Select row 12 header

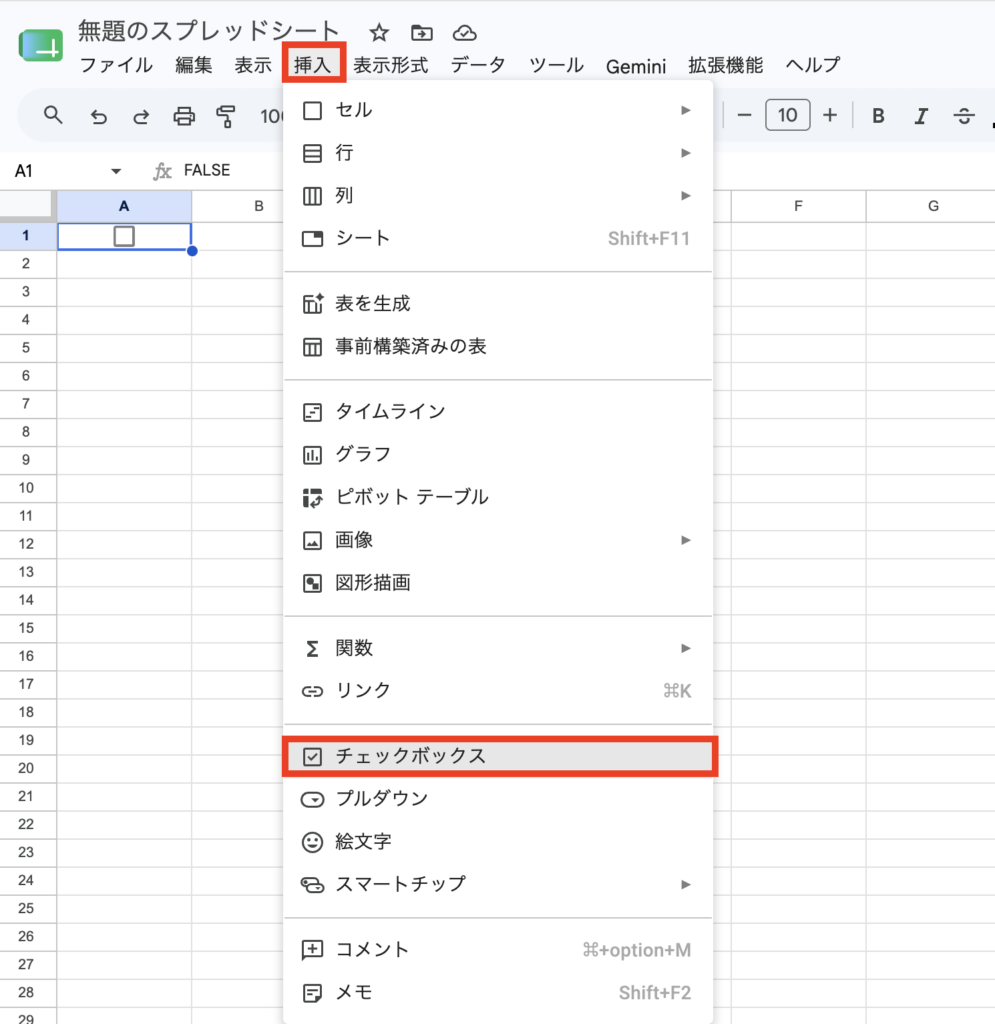coord(26,544)
